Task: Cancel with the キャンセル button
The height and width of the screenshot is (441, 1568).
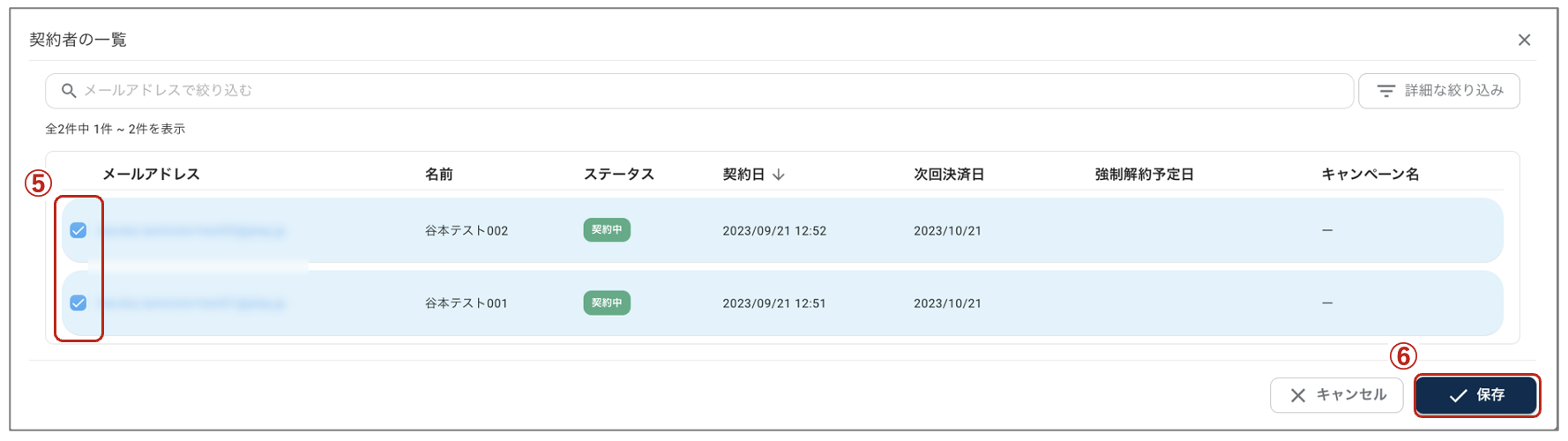Action: pyautogui.click(x=1336, y=395)
